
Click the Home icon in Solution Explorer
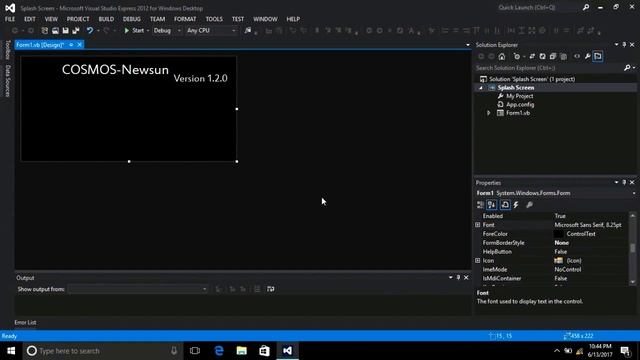(502, 56)
